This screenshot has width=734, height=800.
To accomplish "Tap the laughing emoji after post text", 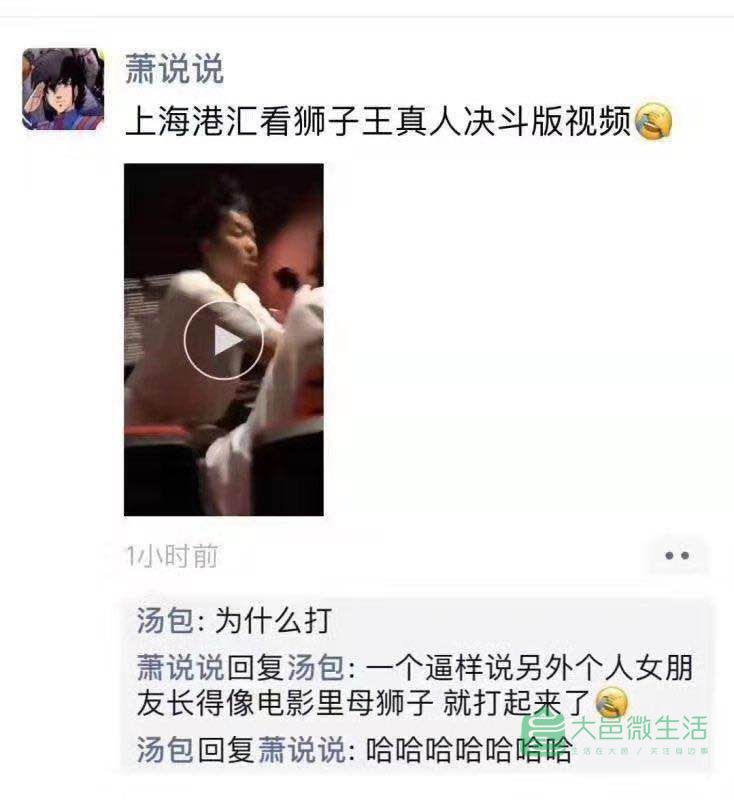I will coord(653,121).
